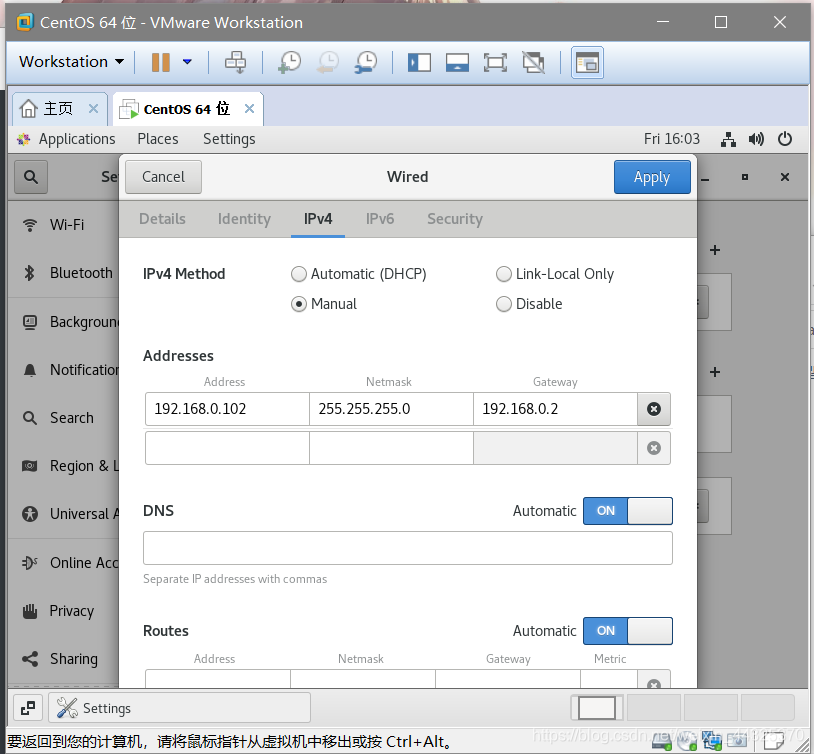Open Region & Language in sidebar
Image resolution: width=814 pixels, height=754 pixels.
(63, 466)
